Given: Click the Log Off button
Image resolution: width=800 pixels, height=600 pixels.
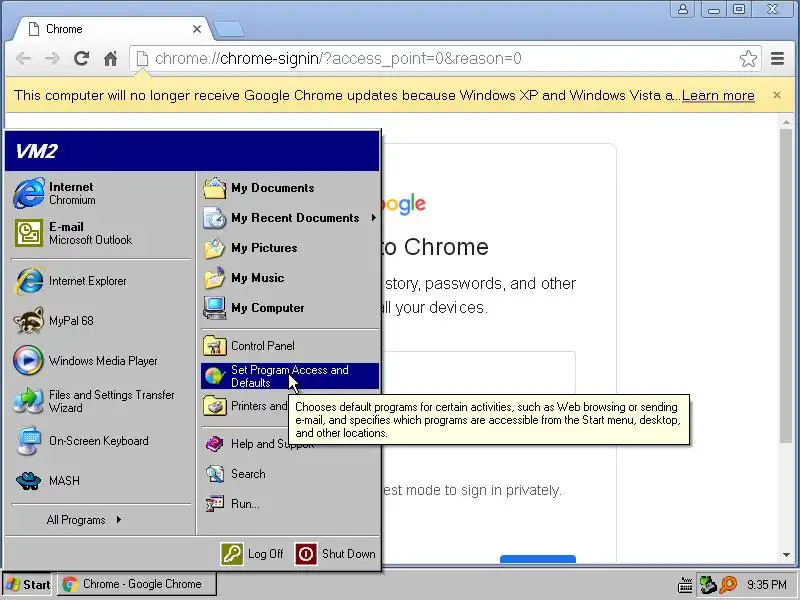Looking at the screenshot, I should click(x=252, y=554).
